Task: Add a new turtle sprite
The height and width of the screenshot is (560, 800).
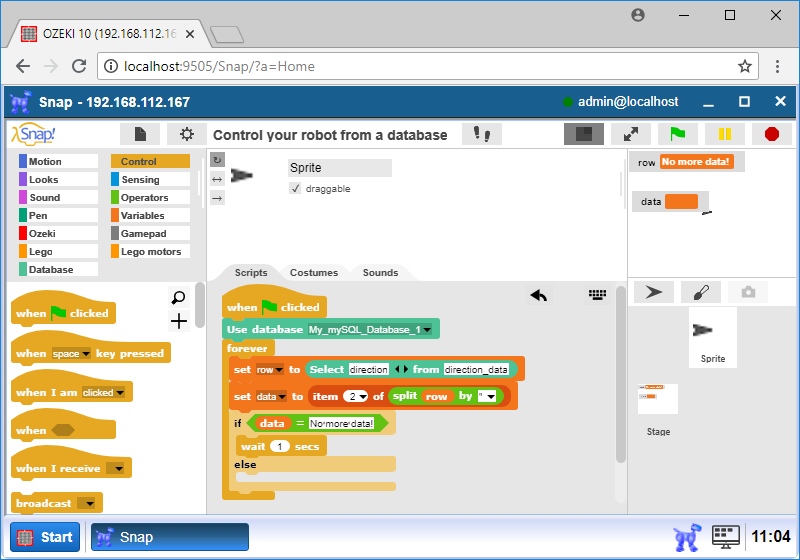Action: point(654,292)
